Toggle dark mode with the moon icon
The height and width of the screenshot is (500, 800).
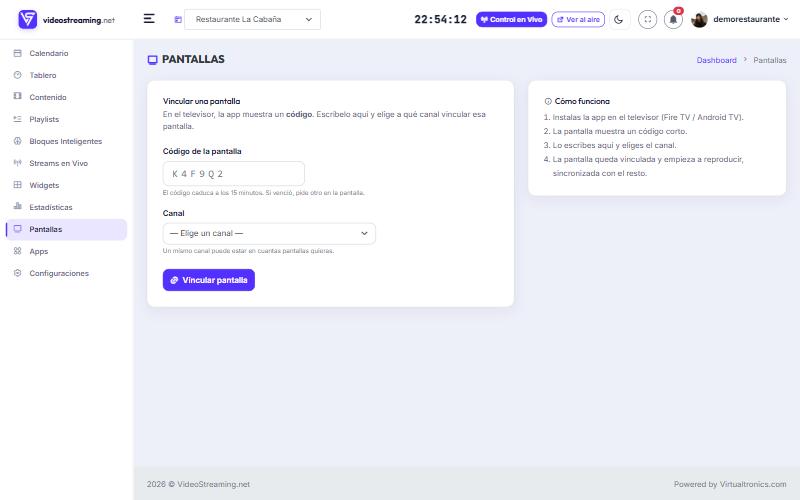click(618, 19)
